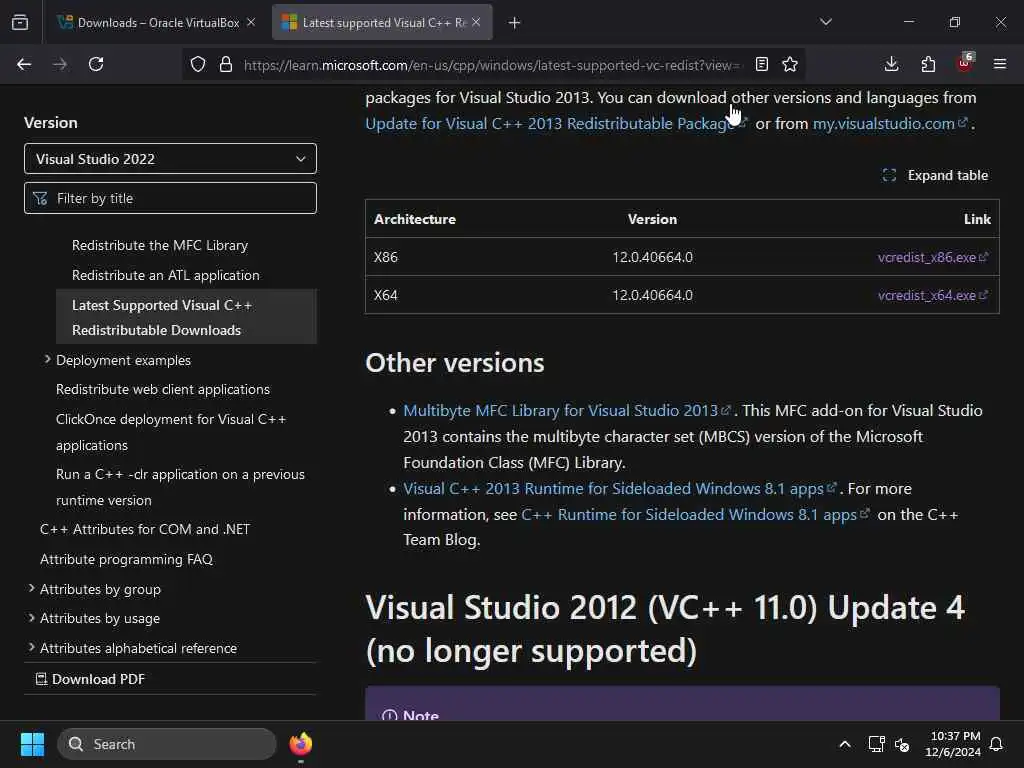Open ClickOnce deployment for Visual C++ applications
Screen dimensions: 1024x768
point(171,432)
